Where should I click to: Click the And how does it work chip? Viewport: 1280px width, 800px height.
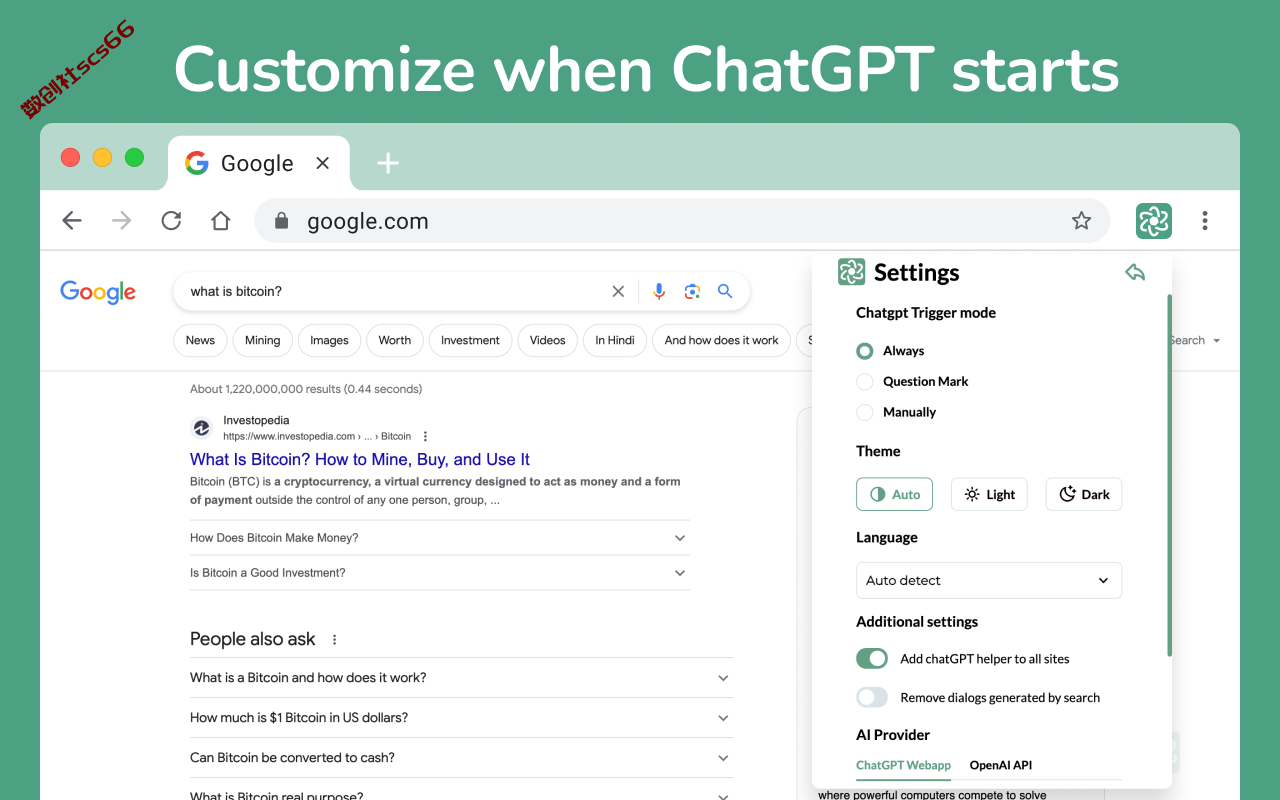point(721,340)
